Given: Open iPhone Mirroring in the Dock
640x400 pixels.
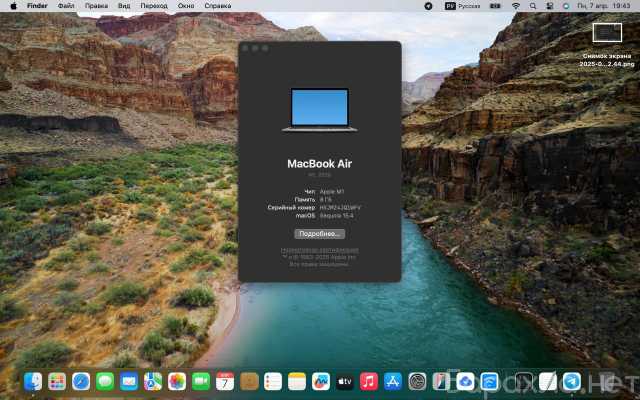Looking at the screenshot, I should (x=441, y=382).
